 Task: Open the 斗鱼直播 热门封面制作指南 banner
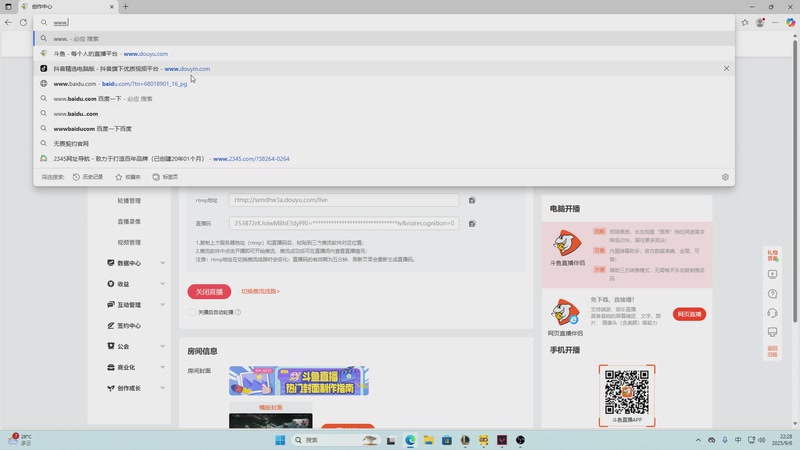[x=298, y=381]
